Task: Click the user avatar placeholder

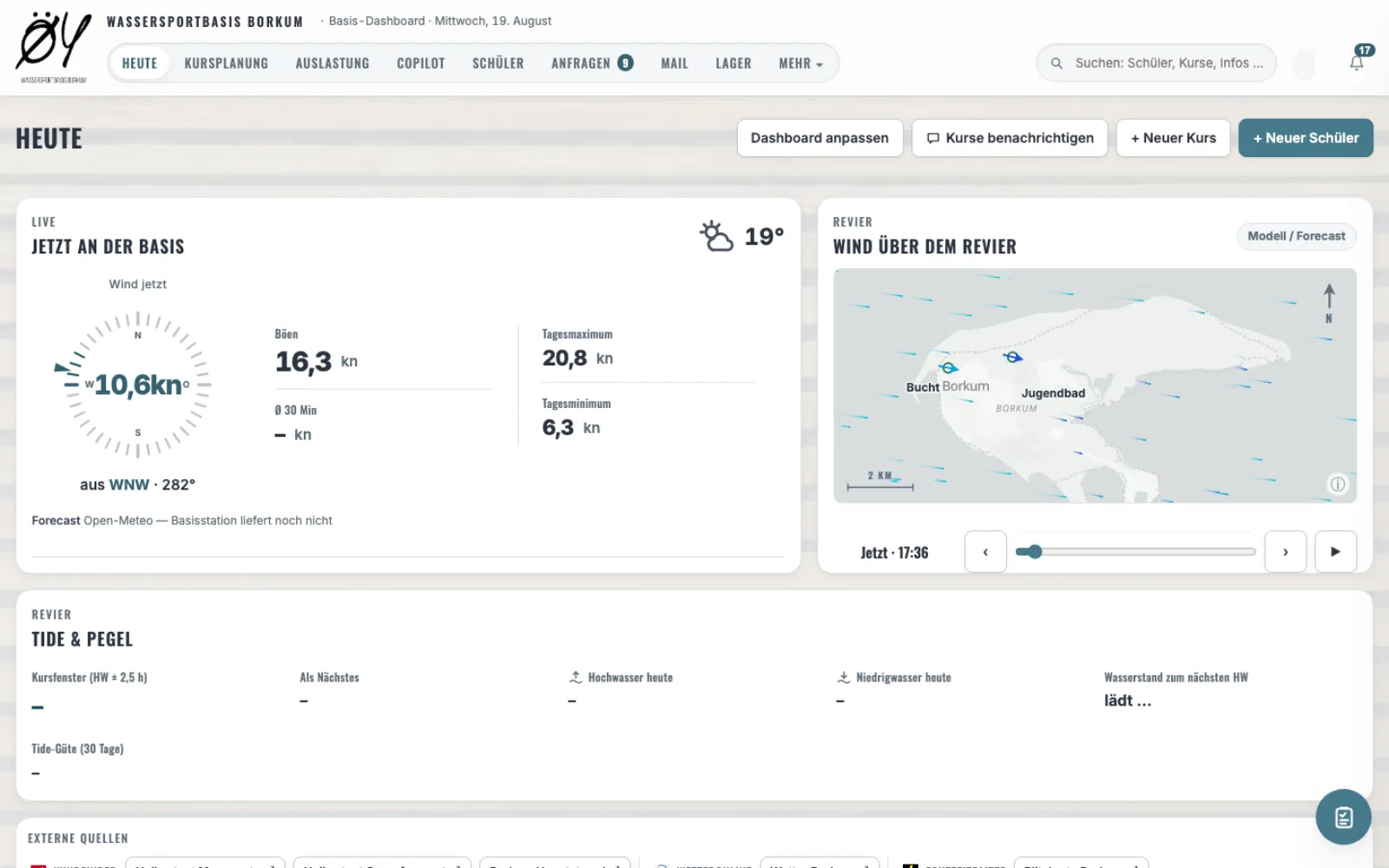Action: point(1304,63)
